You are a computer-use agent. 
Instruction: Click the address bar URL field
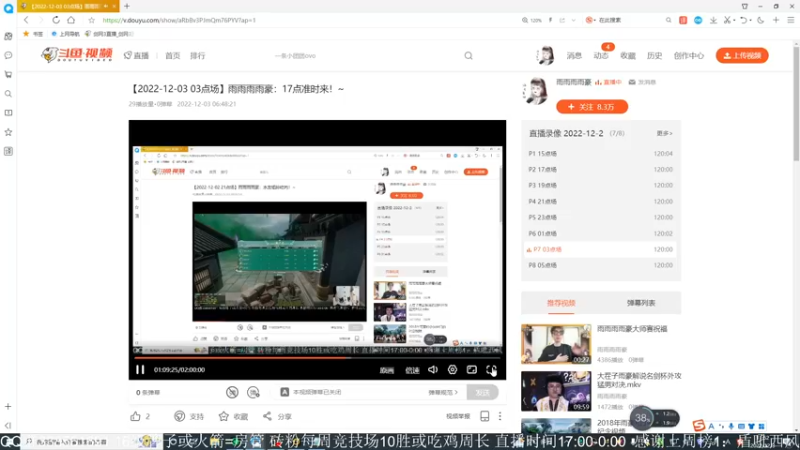tap(306, 20)
